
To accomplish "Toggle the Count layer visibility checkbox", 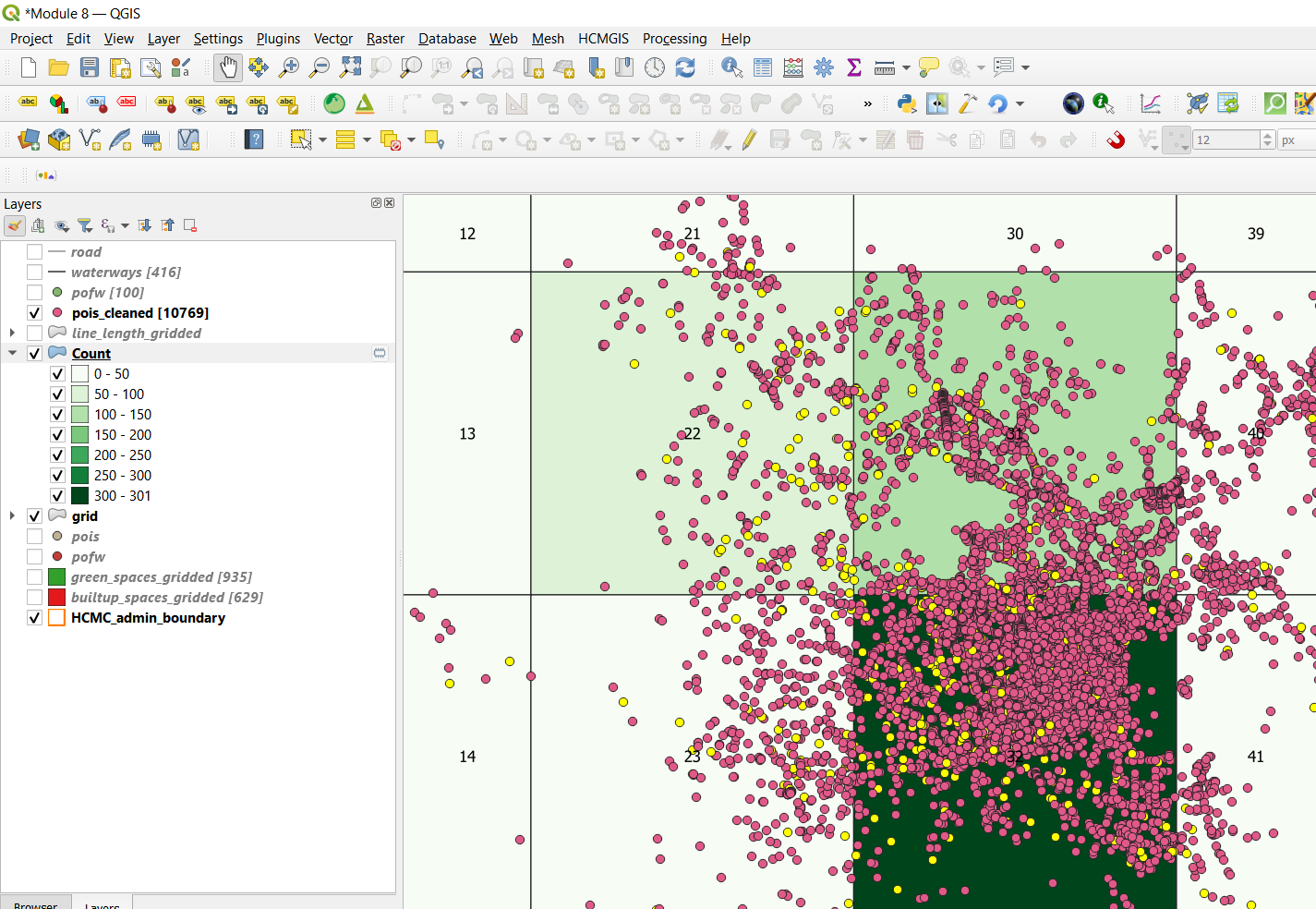I will pyautogui.click(x=34, y=354).
